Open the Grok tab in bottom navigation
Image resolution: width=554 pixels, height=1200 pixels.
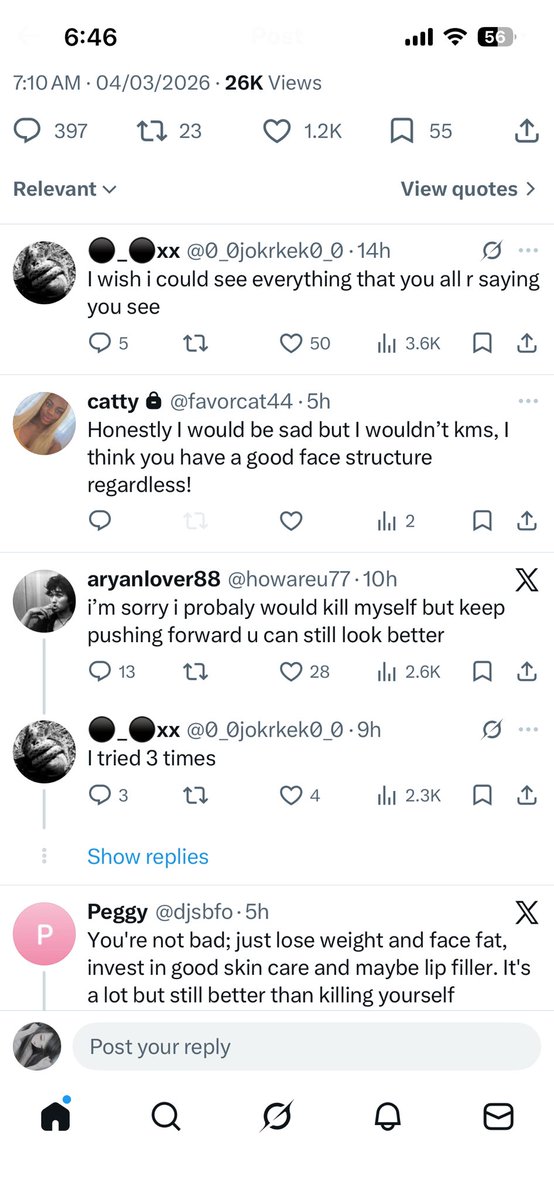coord(277,1116)
